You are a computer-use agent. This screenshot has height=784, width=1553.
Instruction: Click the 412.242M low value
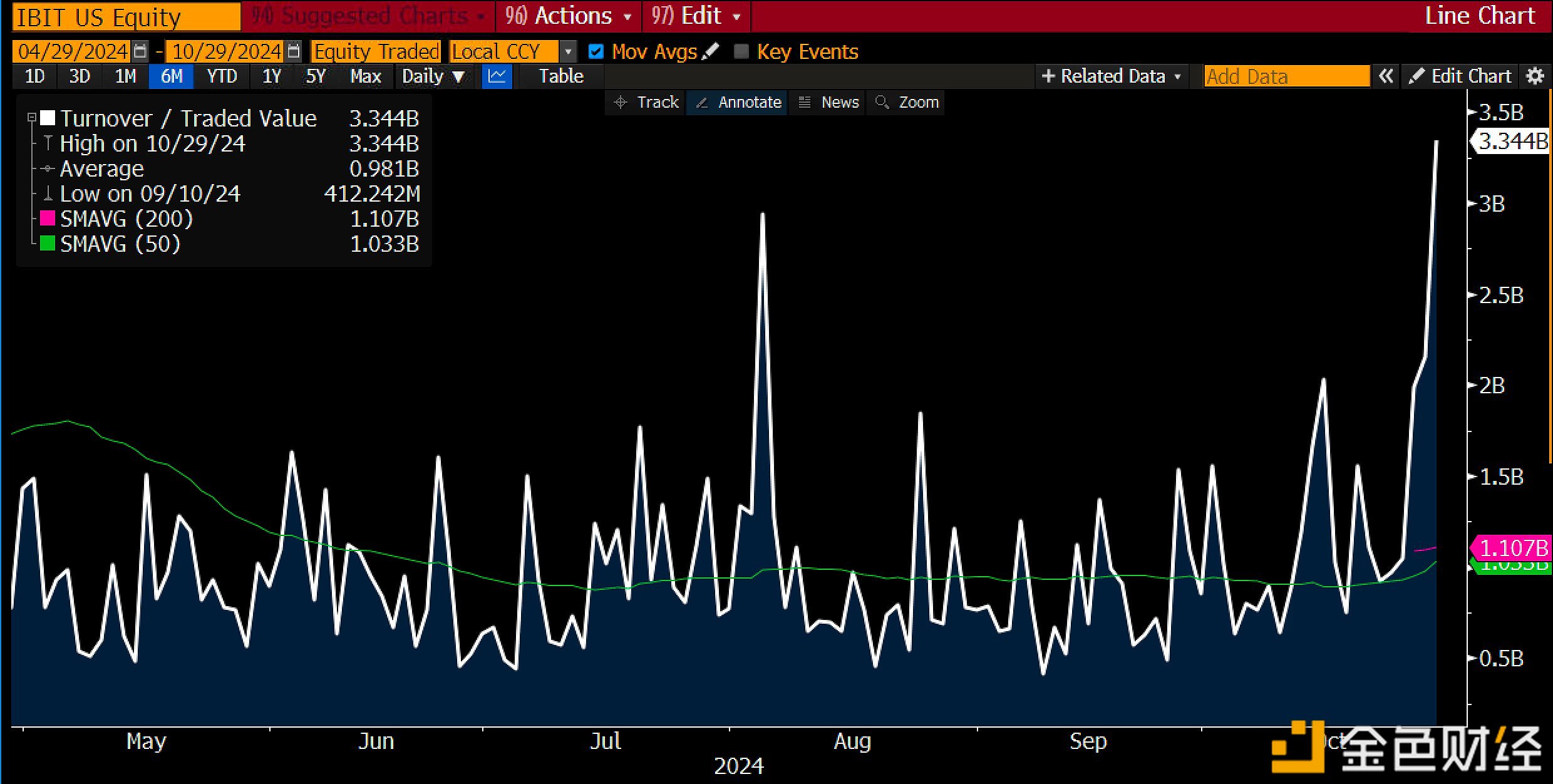click(x=372, y=193)
